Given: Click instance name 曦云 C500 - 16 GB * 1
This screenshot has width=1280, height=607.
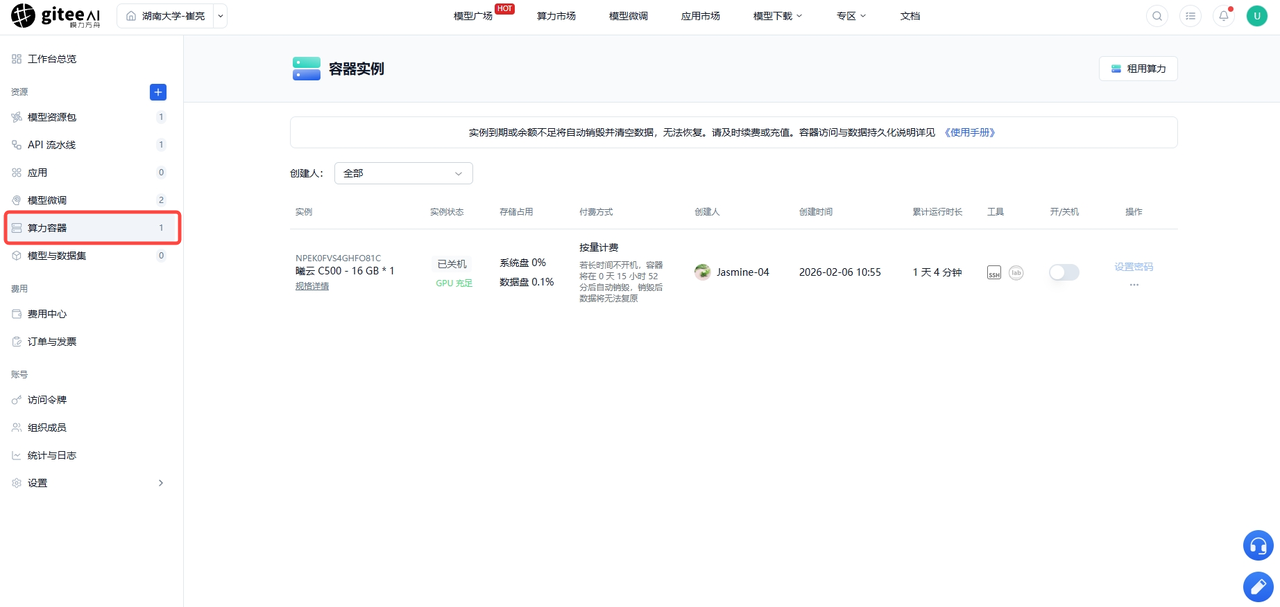Looking at the screenshot, I should tap(345, 271).
